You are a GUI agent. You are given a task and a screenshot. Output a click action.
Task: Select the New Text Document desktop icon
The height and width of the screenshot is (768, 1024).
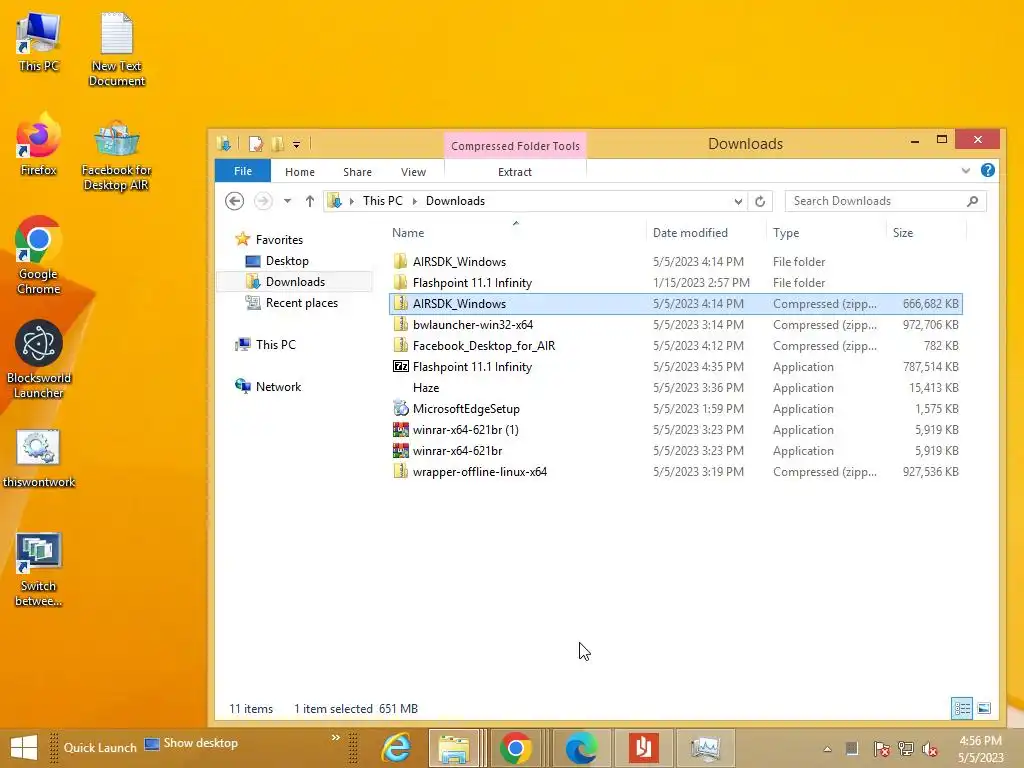(117, 50)
